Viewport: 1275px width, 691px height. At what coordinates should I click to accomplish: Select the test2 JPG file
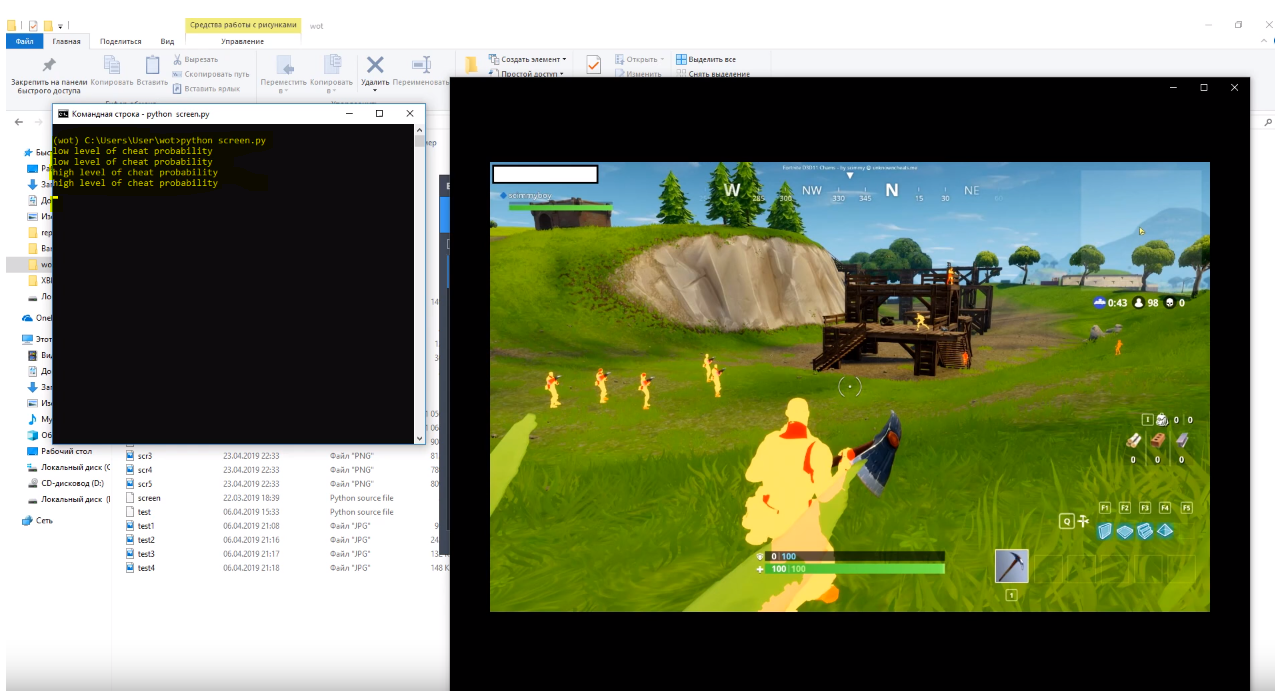click(146, 540)
